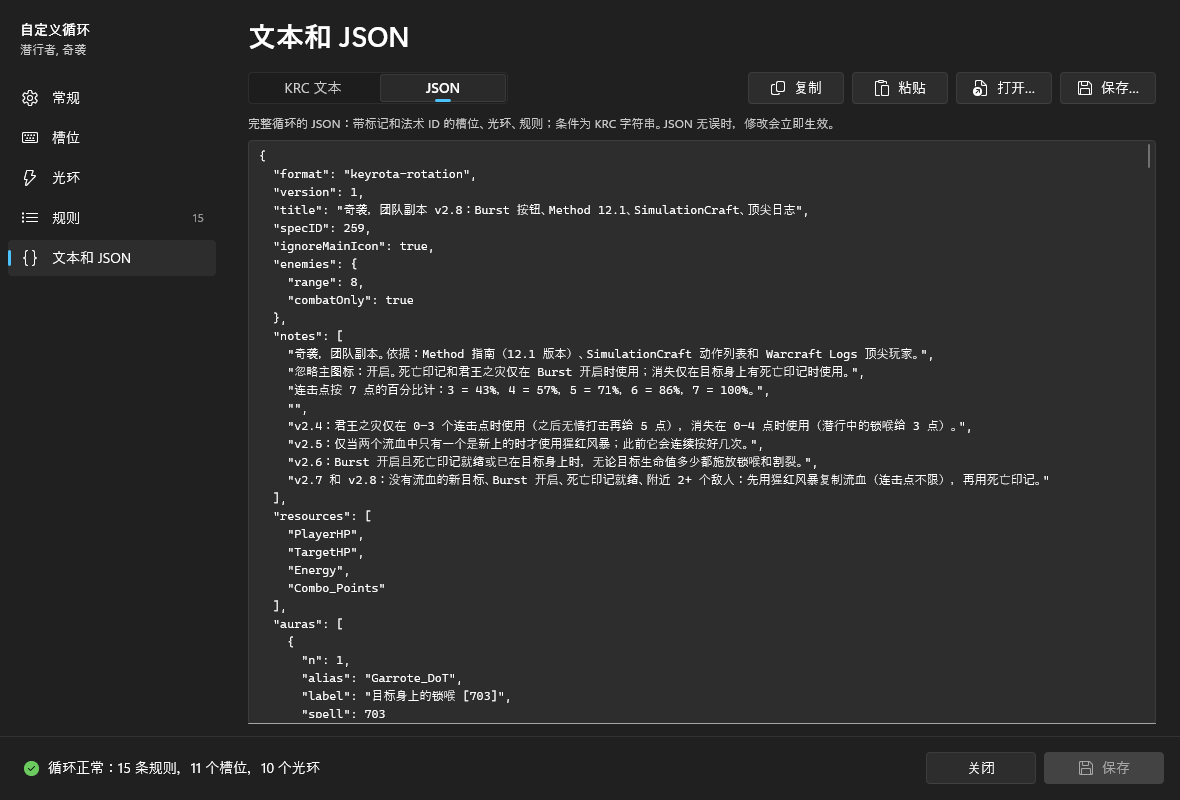
Task: Click the "format": "keyrota-rotation" line
Action: [x=375, y=174]
